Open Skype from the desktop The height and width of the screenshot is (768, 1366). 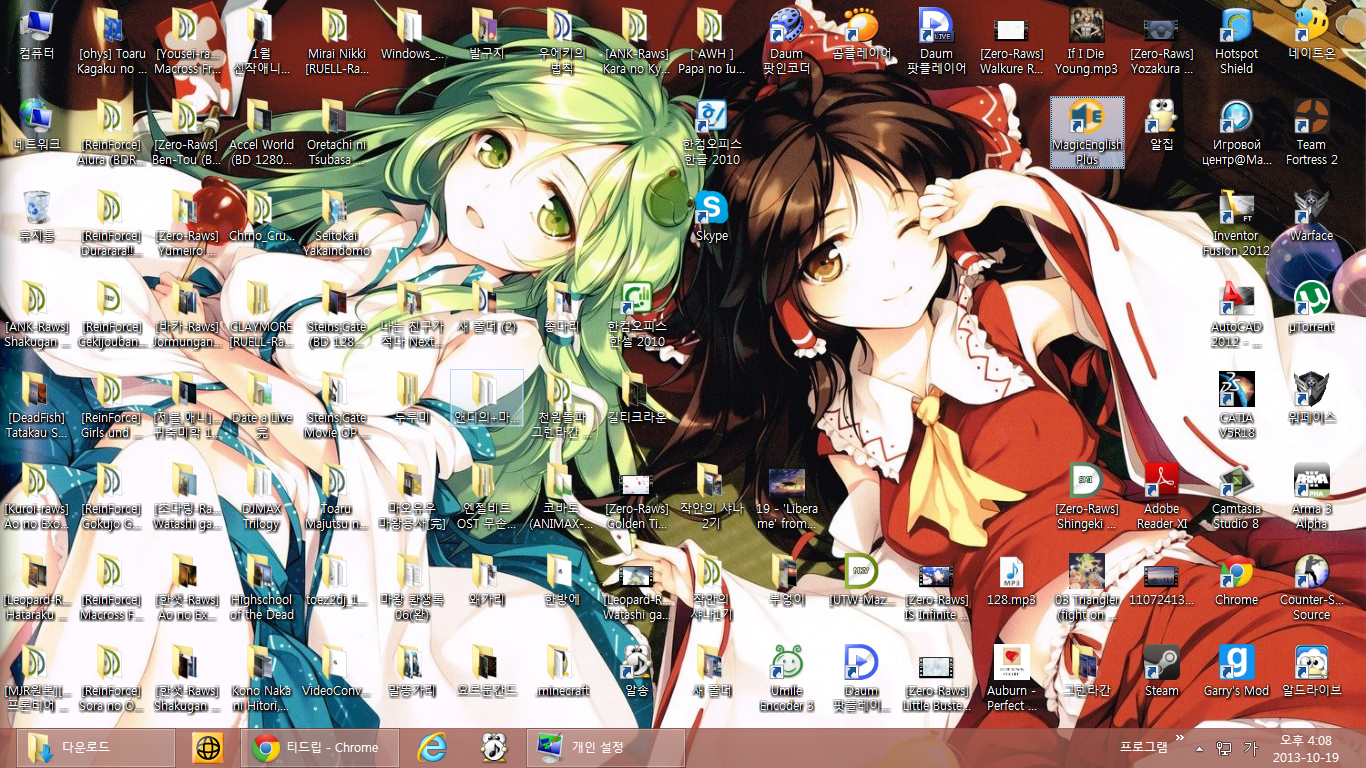pos(711,210)
